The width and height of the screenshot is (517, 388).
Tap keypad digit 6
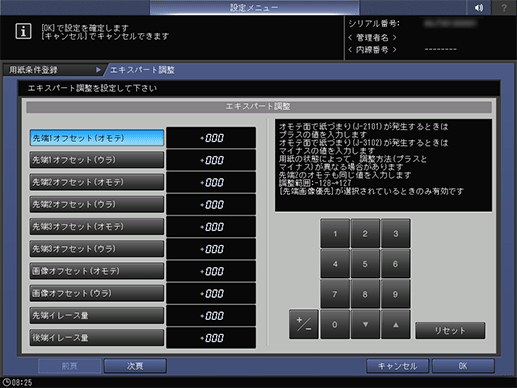[x=396, y=264]
